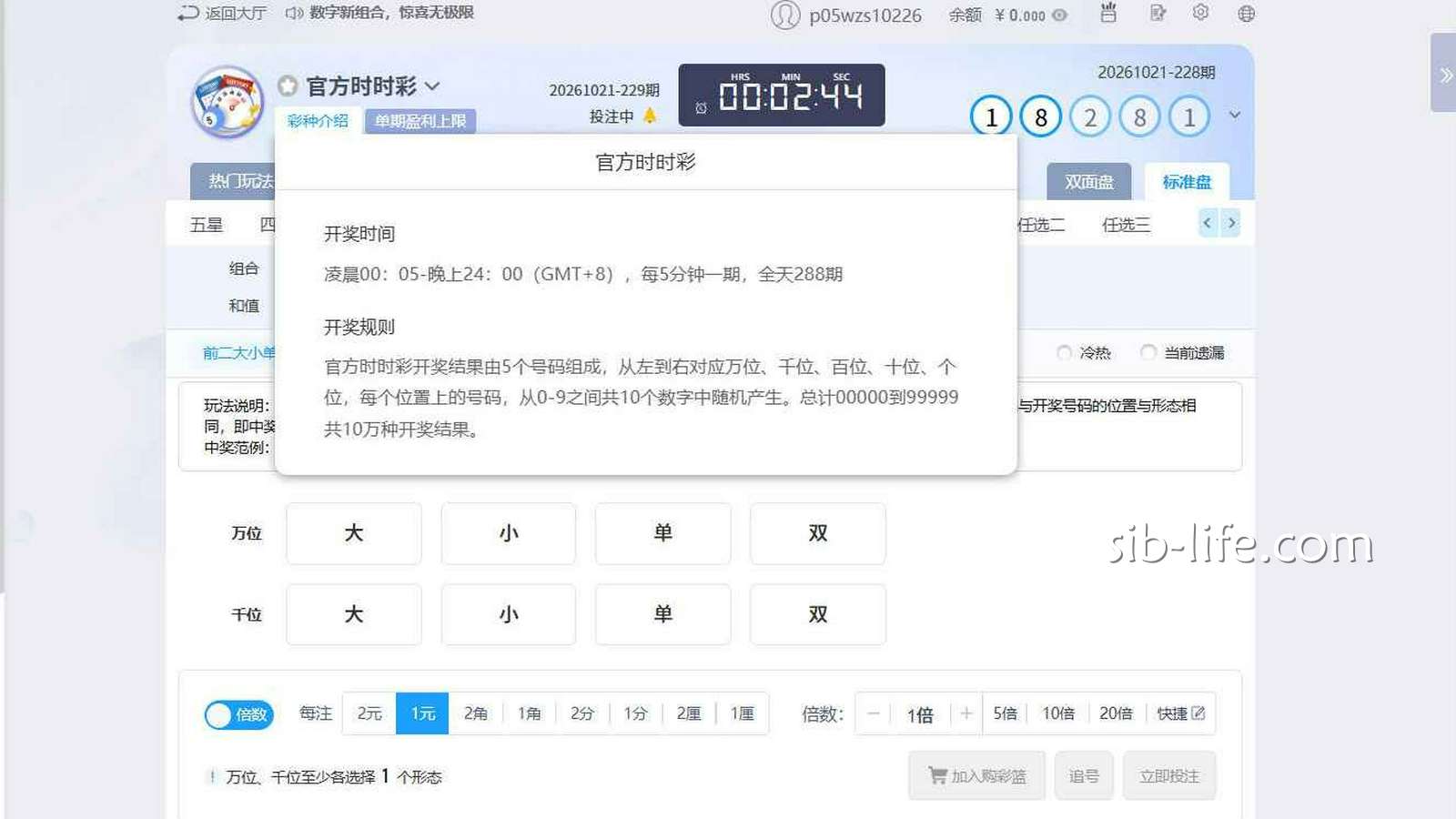Expand the right side panel arrows
The image size is (1456, 819).
tap(1446, 75)
